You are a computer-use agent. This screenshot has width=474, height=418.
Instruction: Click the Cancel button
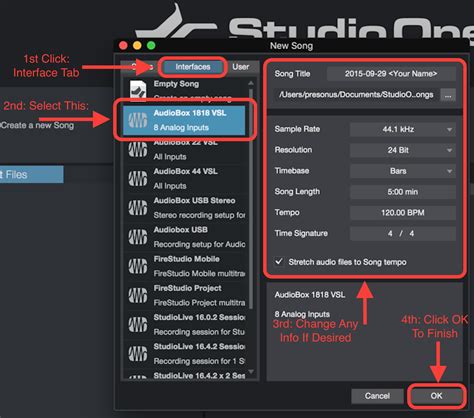(x=377, y=396)
